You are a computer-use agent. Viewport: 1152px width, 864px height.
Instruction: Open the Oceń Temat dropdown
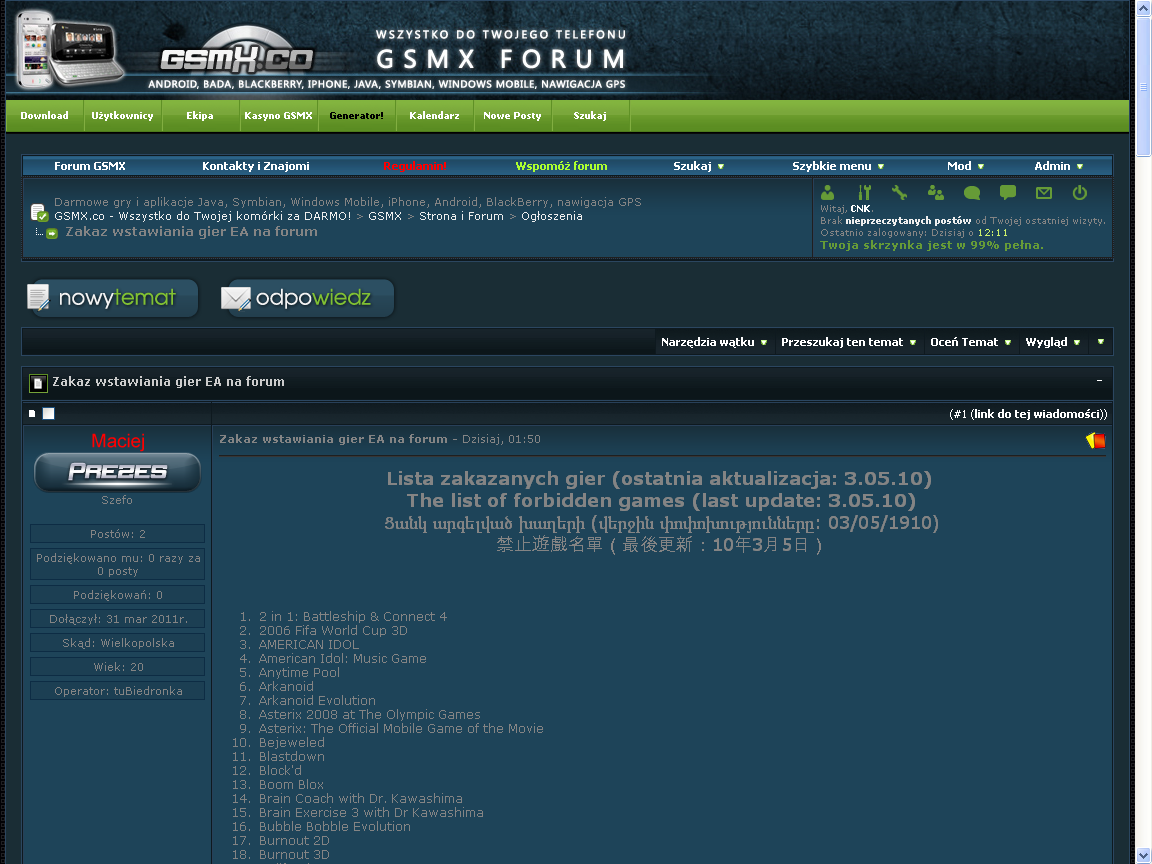[971, 342]
